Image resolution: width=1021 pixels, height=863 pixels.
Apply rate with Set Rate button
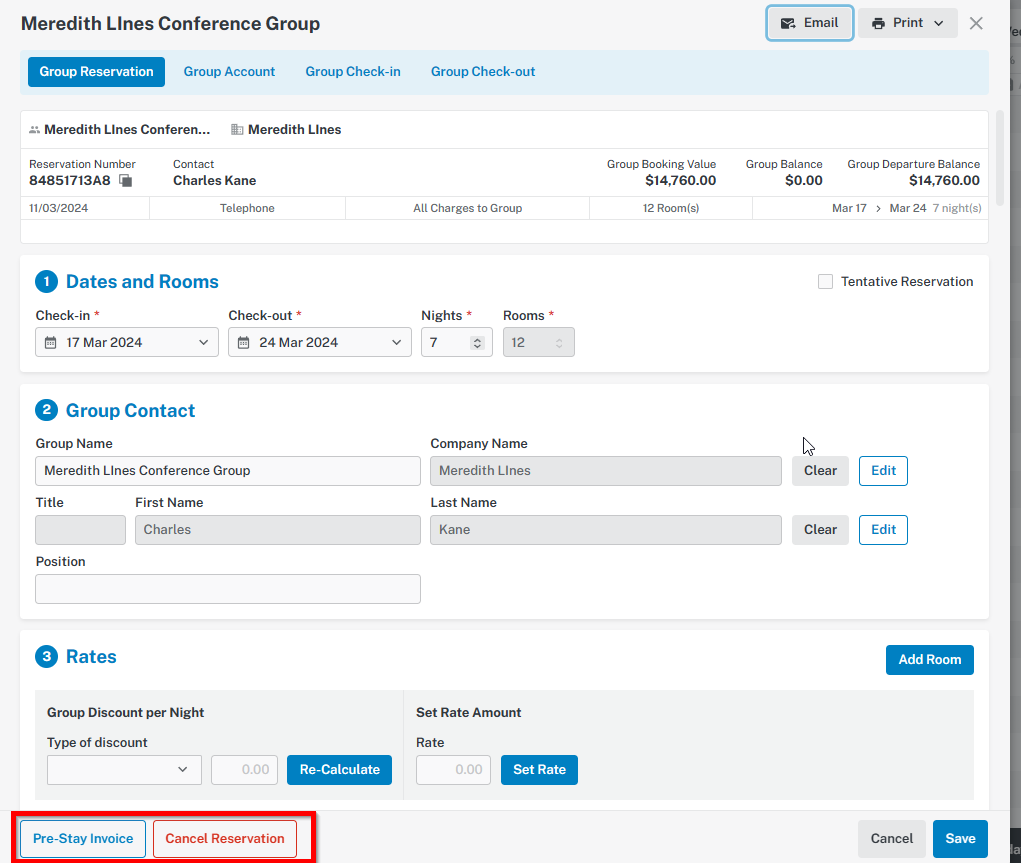tap(539, 770)
